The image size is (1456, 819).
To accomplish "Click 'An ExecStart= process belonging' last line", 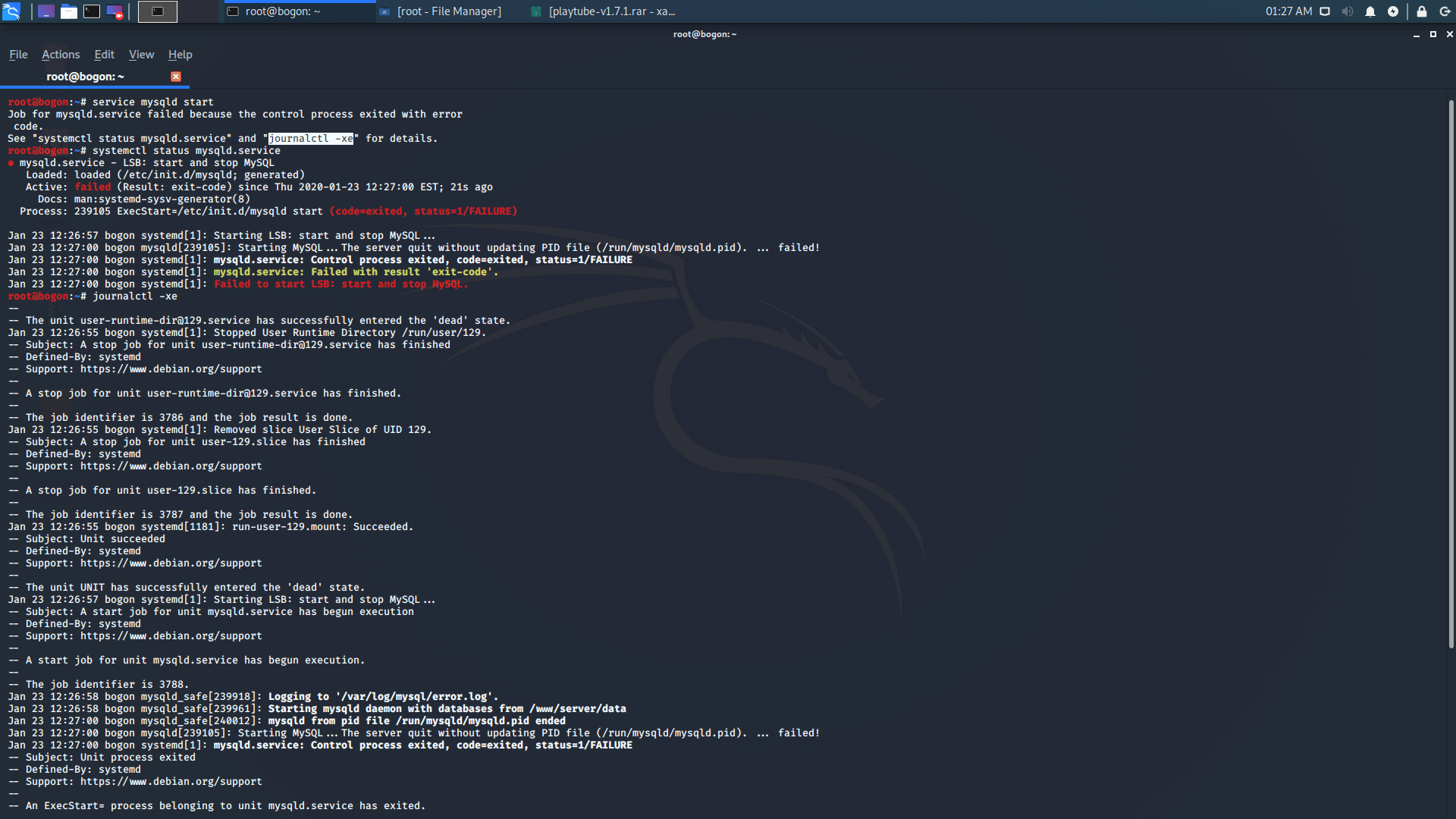I will [217, 806].
